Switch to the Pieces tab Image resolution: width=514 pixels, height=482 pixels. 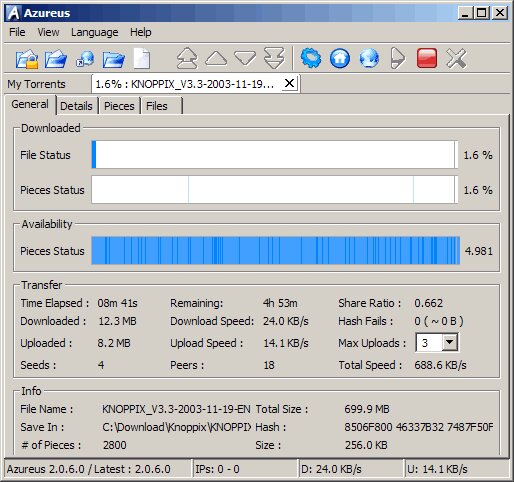point(119,106)
